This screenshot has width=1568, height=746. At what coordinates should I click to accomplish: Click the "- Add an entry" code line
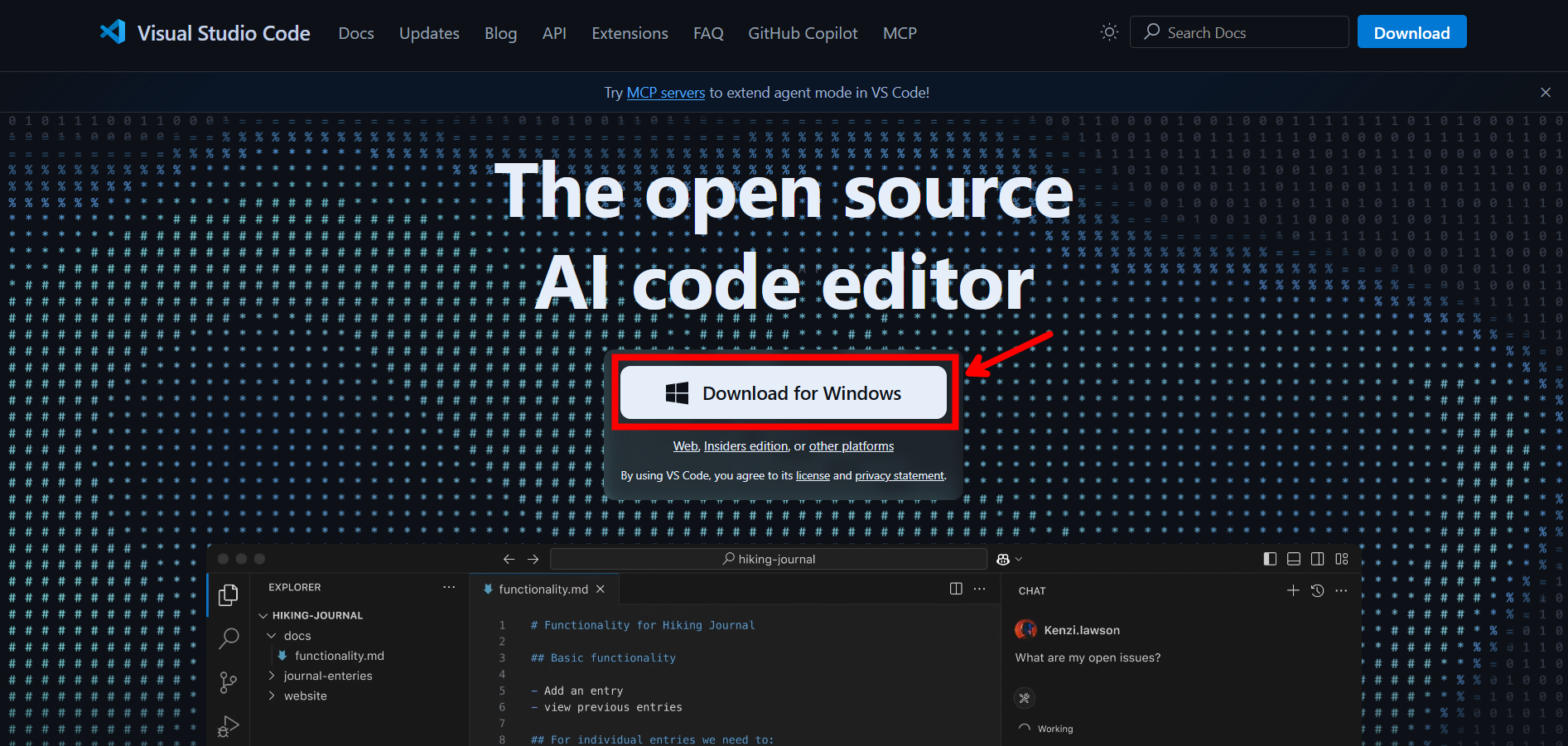(577, 691)
